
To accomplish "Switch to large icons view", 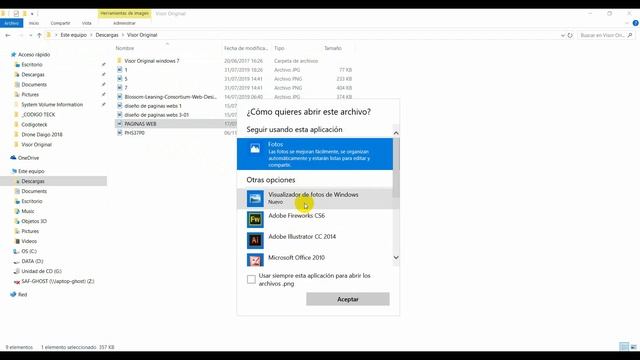I will 633,347.
